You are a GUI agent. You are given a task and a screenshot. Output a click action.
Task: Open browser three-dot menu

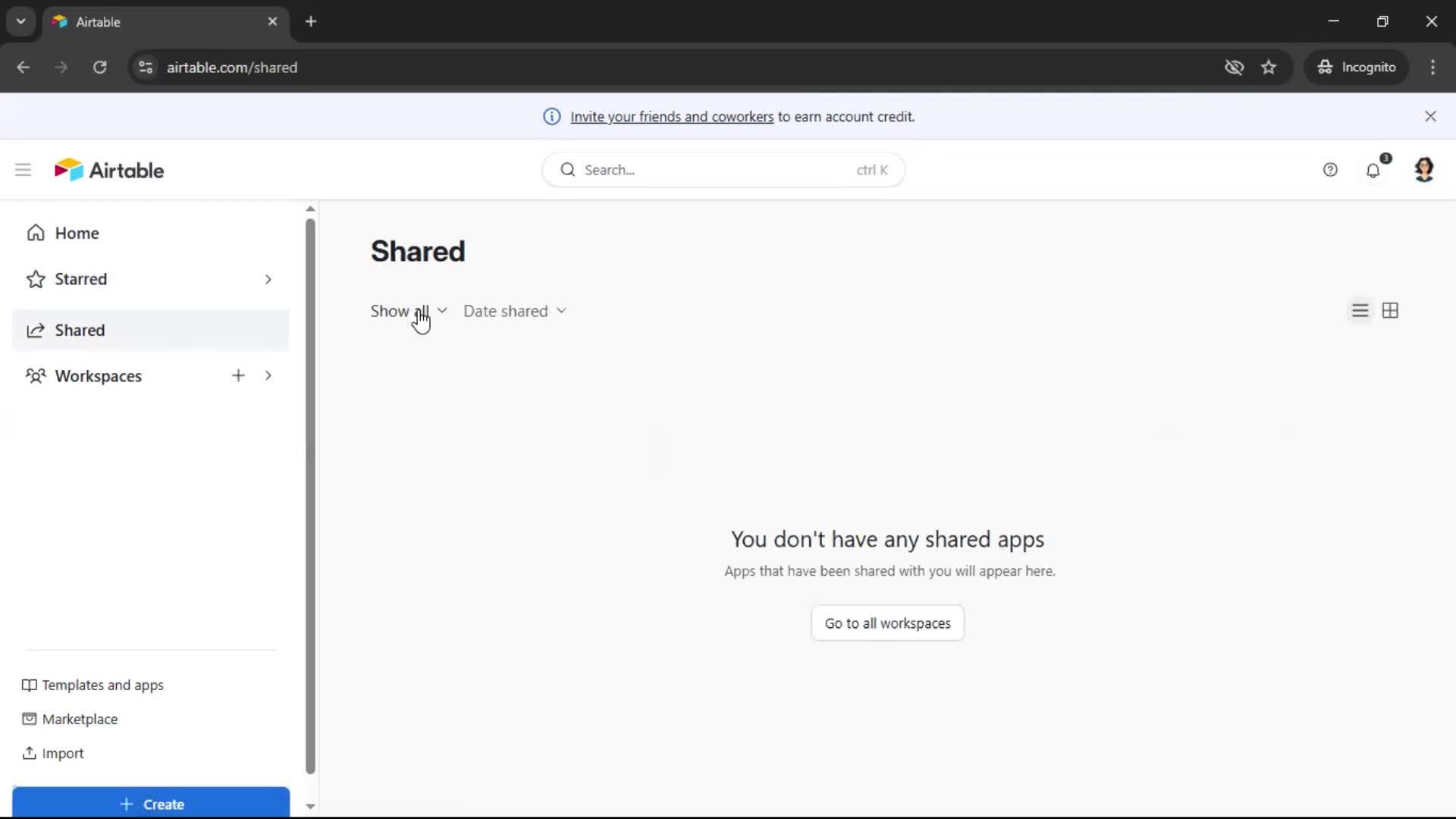click(1432, 67)
